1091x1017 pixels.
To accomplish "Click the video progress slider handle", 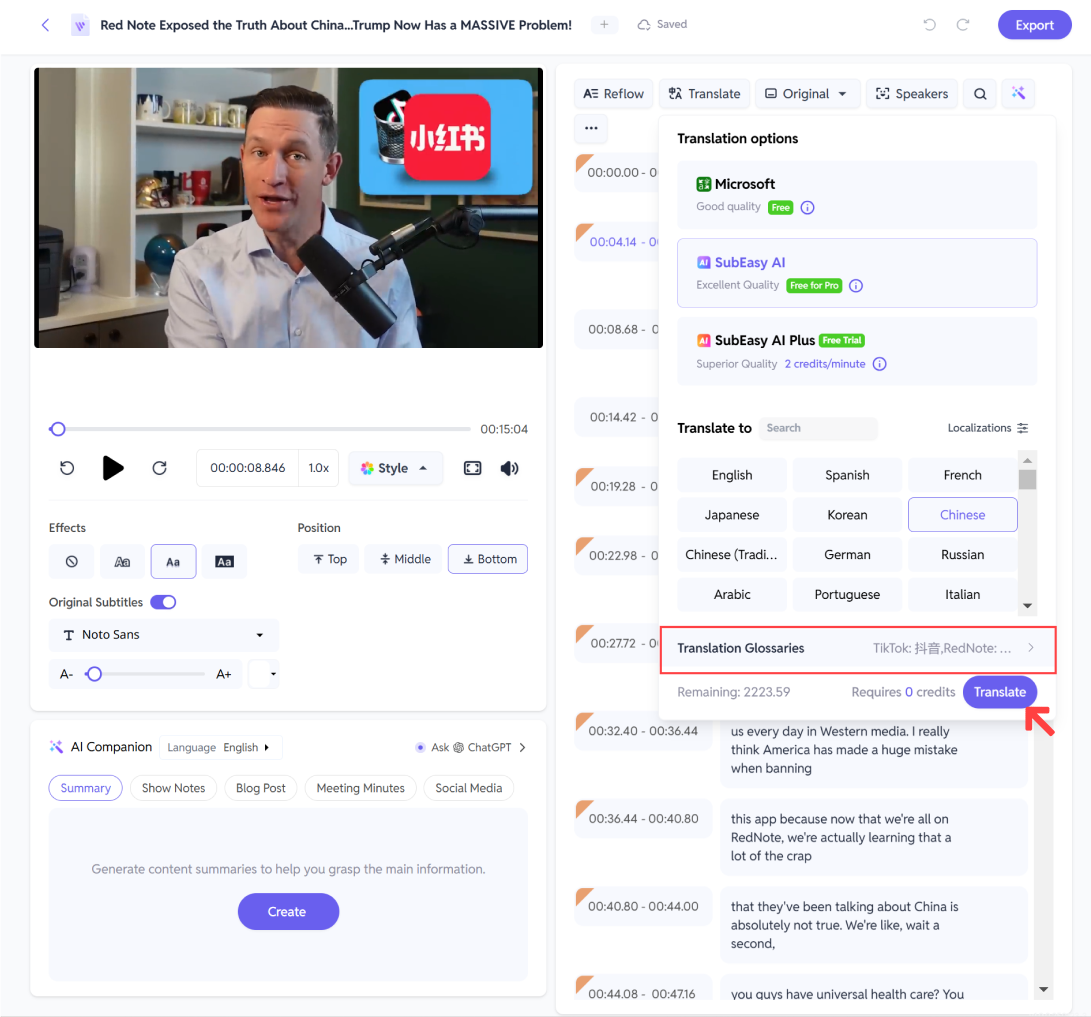I will pos(58,429).
